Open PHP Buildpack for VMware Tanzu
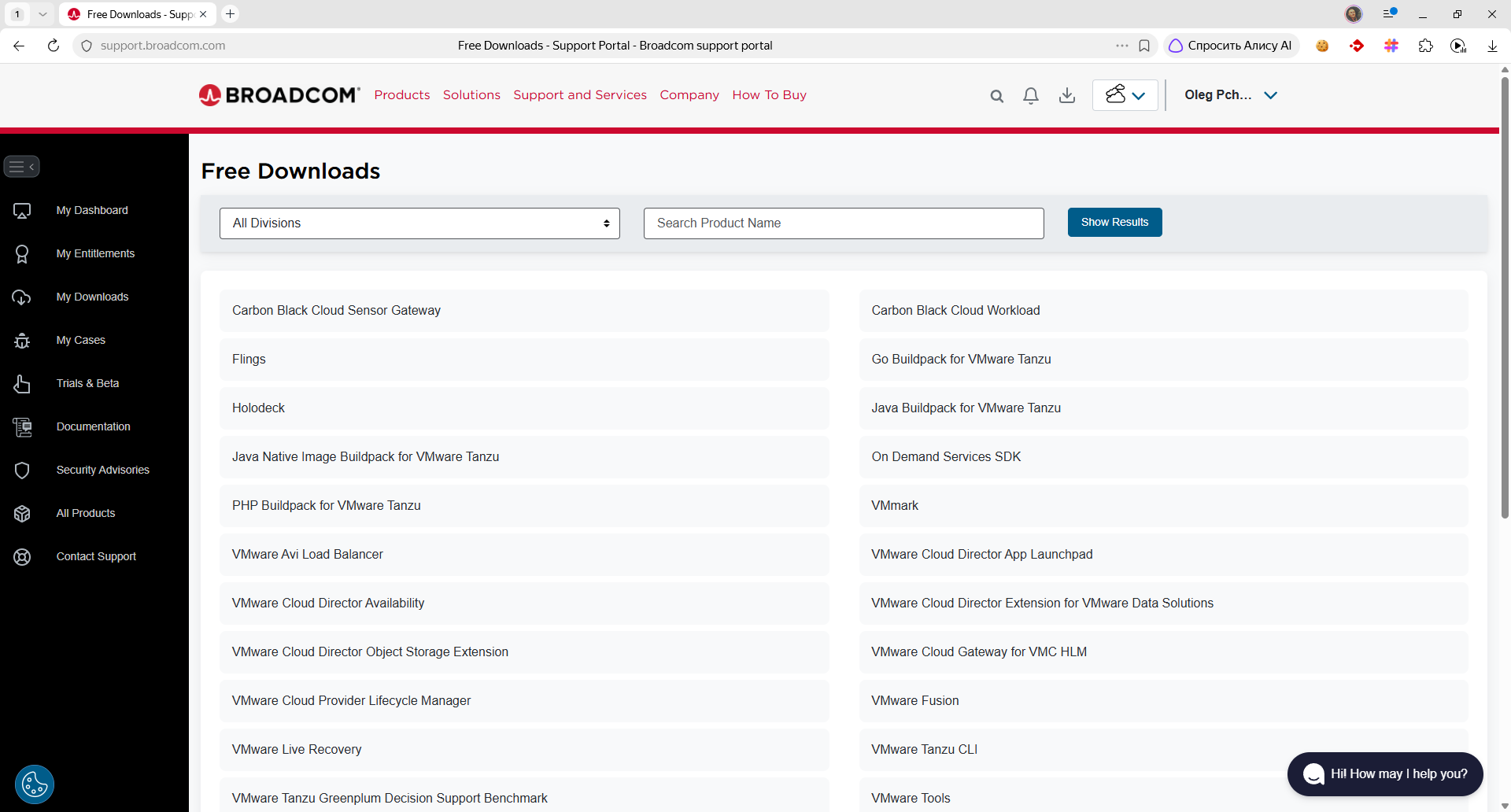Viewport: 1511px width, 812px height. point(524,506)
